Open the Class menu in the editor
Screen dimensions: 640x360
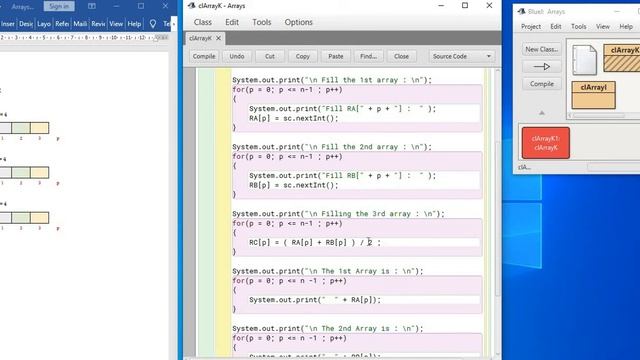click(202, 22)
